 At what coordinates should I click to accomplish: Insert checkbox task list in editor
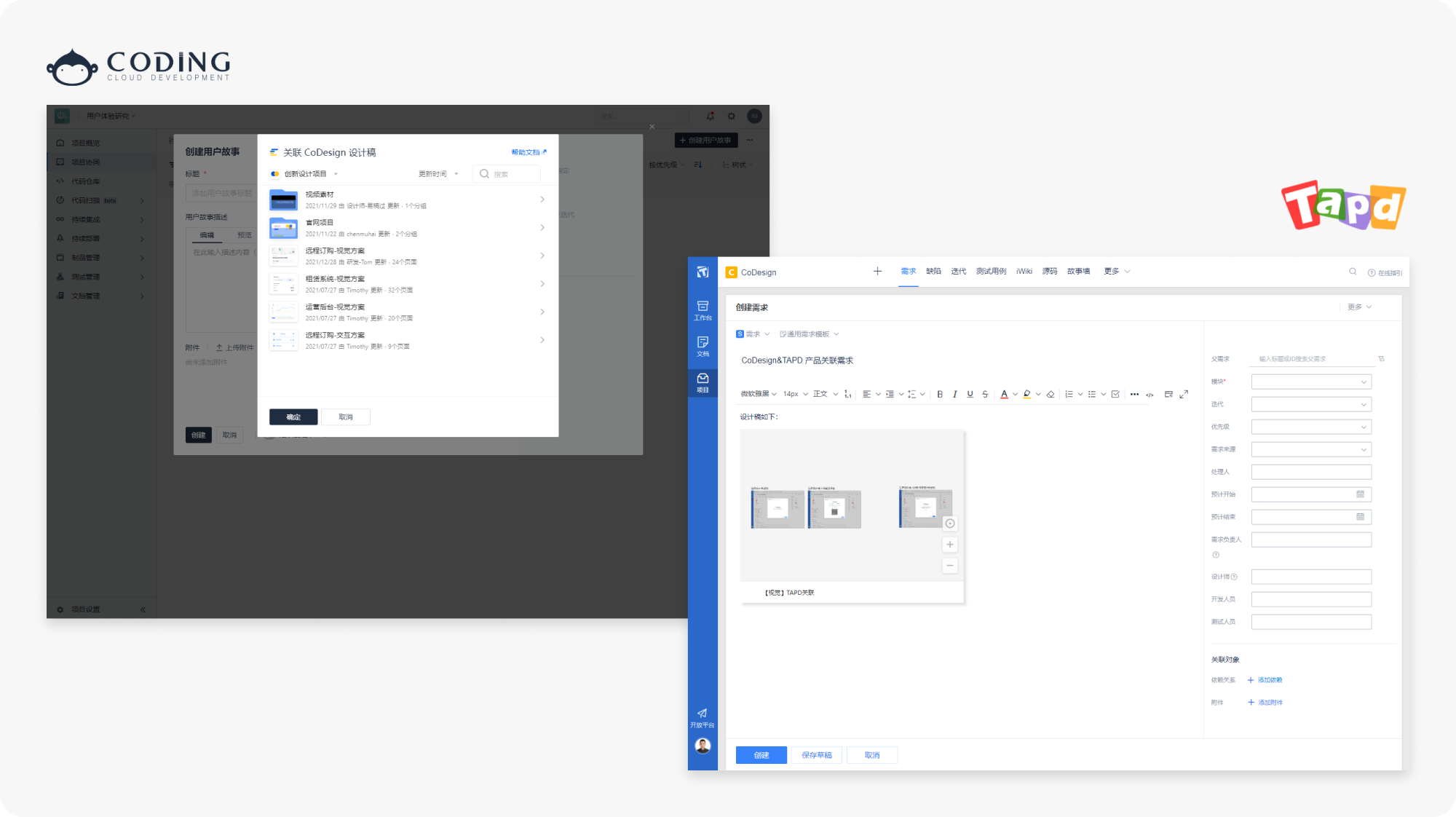1115,394
